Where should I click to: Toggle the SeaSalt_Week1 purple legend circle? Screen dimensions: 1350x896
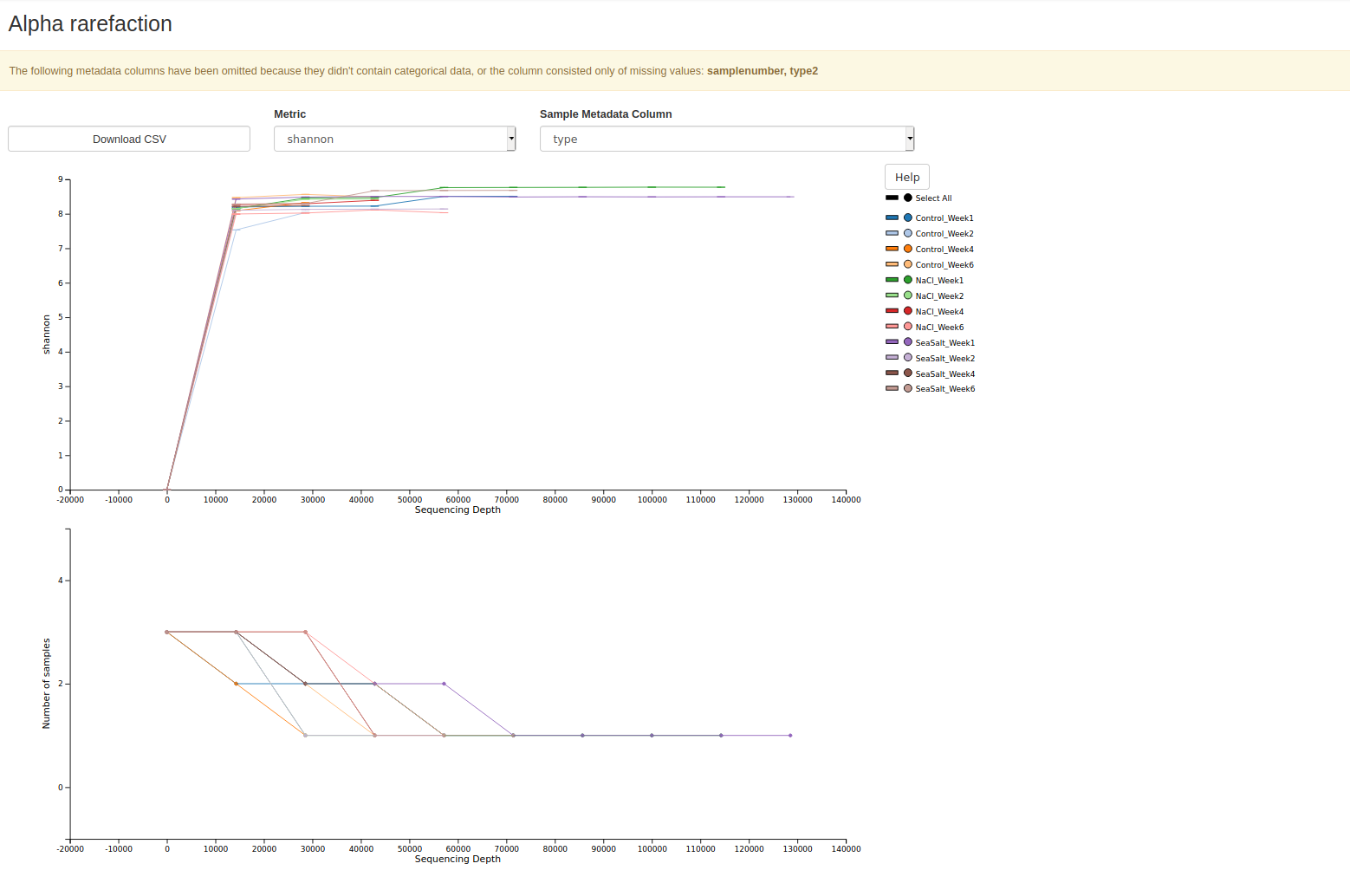coord(907,342)
